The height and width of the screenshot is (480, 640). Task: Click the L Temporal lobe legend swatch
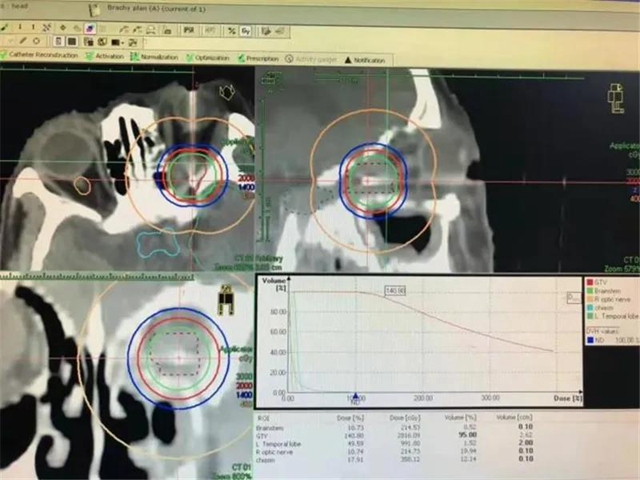pos(589,316)
